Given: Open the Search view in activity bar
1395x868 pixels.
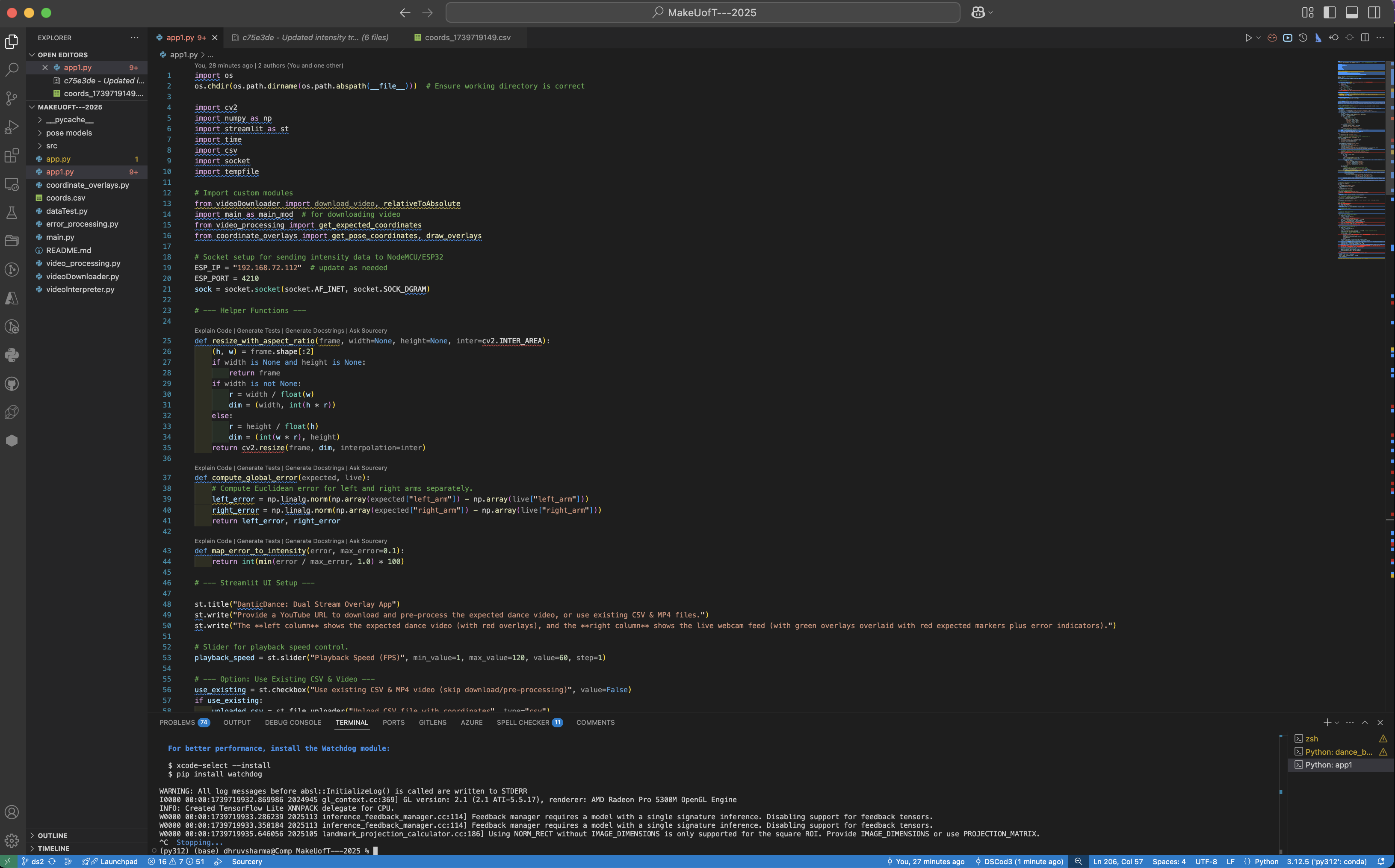Looking at the screenshot, I should tap(12, 69).
